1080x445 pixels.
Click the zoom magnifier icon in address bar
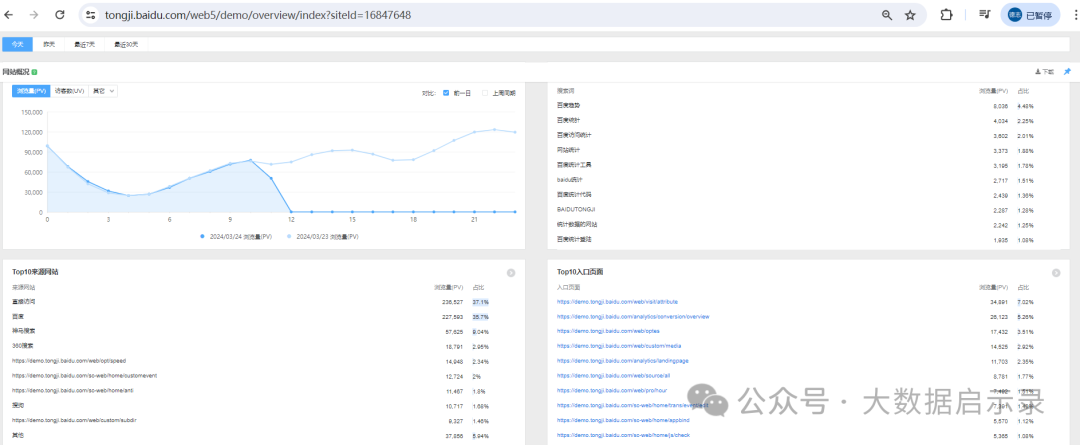pyautogui.click(x=887, y=14)
